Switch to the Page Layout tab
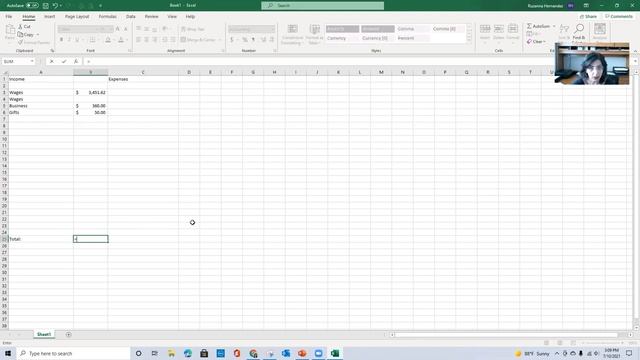The height and width of the screenshot is (360, 640). pos(77,16)
